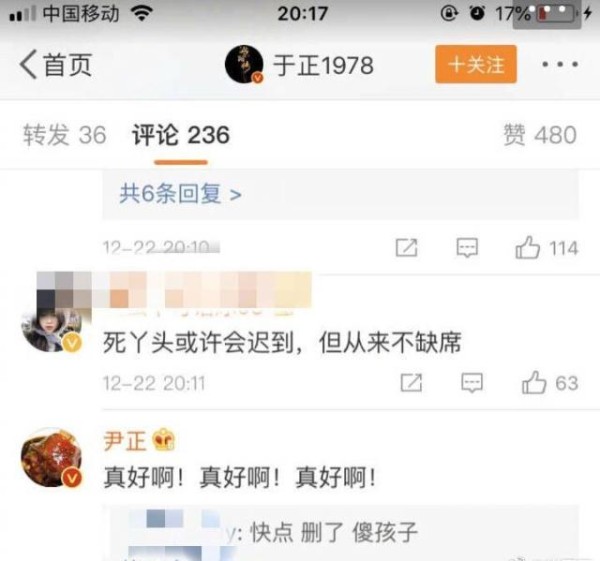Select the 评论 236 tab
Image resolution: width=600 pixels, height=561 pixels.
coord(181,135)
